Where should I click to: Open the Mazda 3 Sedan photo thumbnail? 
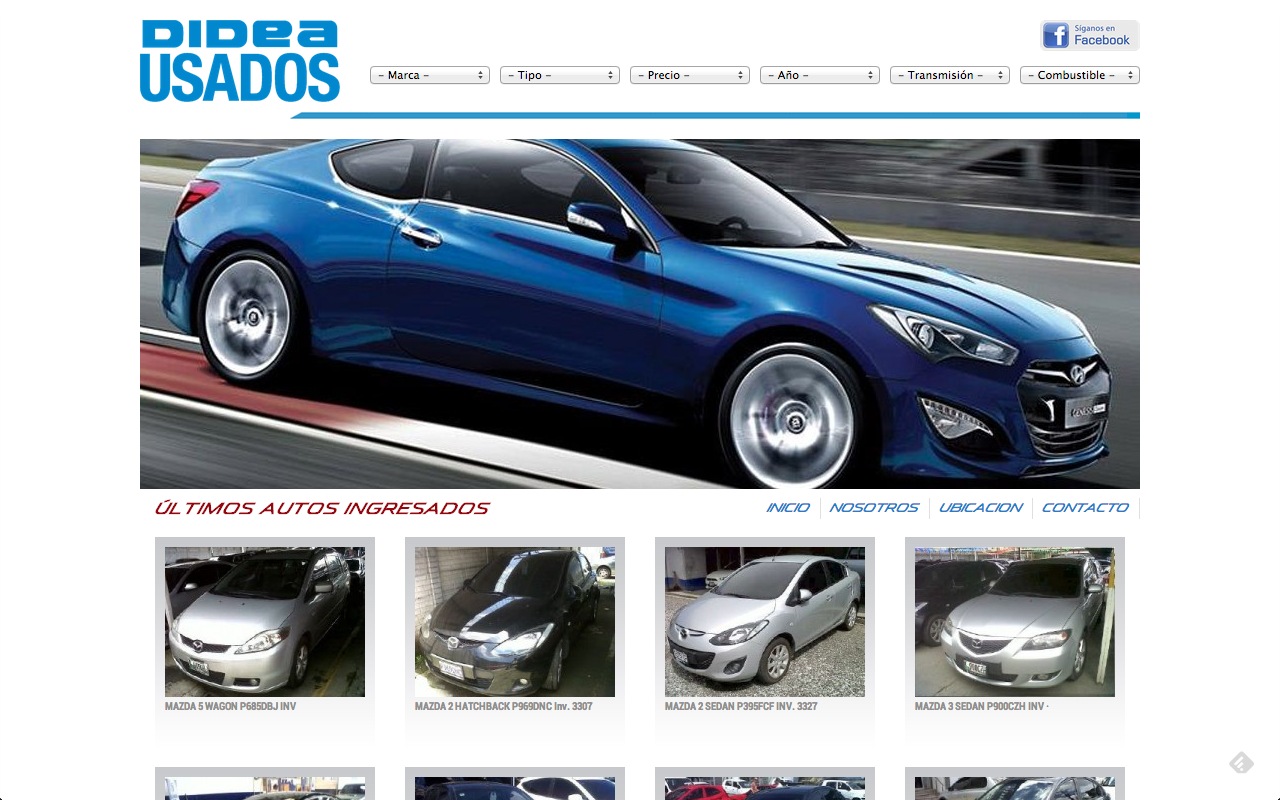(1015, 622)
